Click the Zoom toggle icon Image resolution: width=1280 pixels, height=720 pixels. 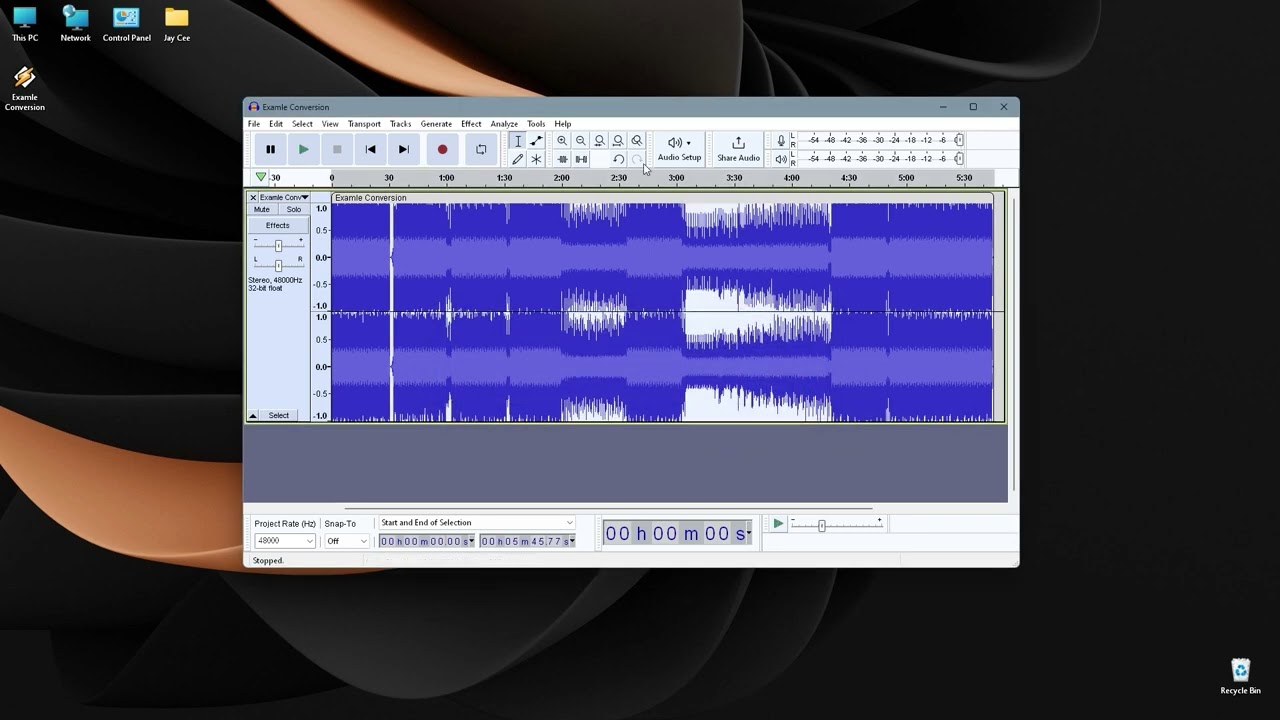coord(637,141)
